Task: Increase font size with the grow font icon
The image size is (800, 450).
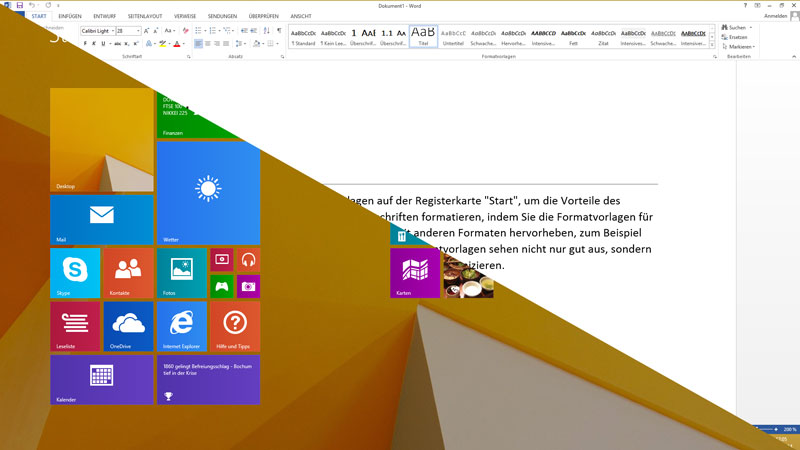Action: coord(146,31)
